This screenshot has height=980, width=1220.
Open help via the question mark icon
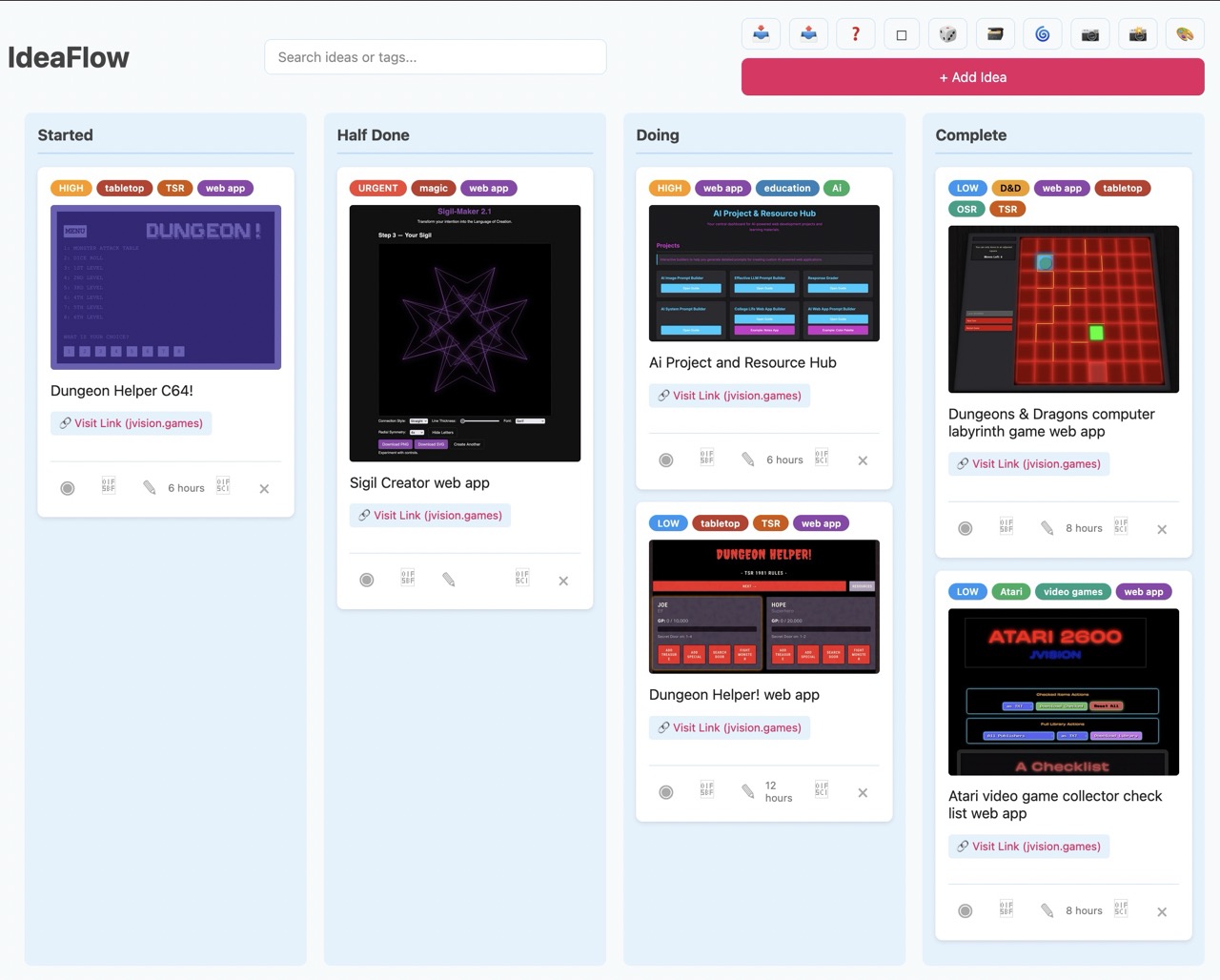[x=855, y=33]
